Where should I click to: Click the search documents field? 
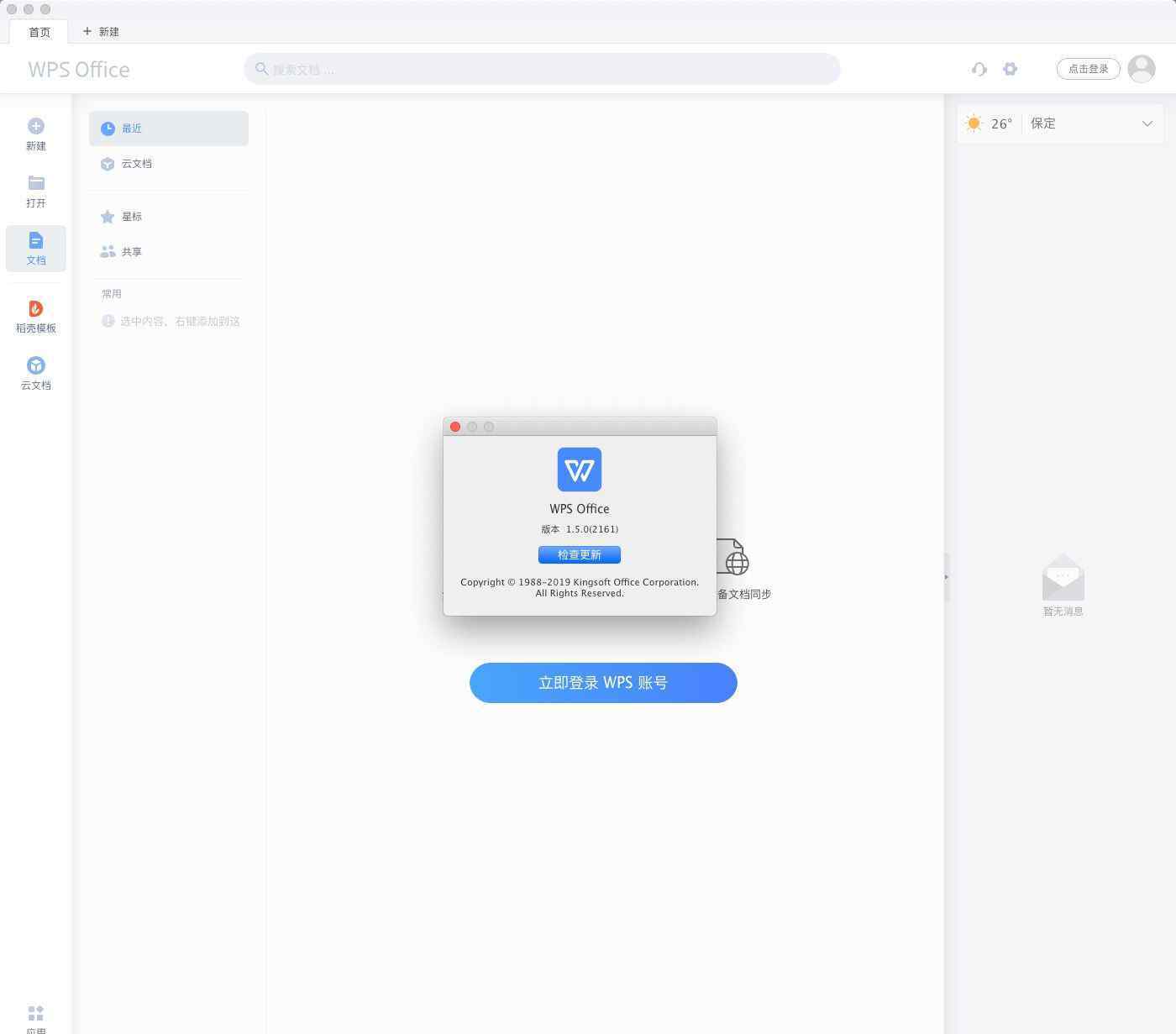pyautogui.click(x=542, y=69)
